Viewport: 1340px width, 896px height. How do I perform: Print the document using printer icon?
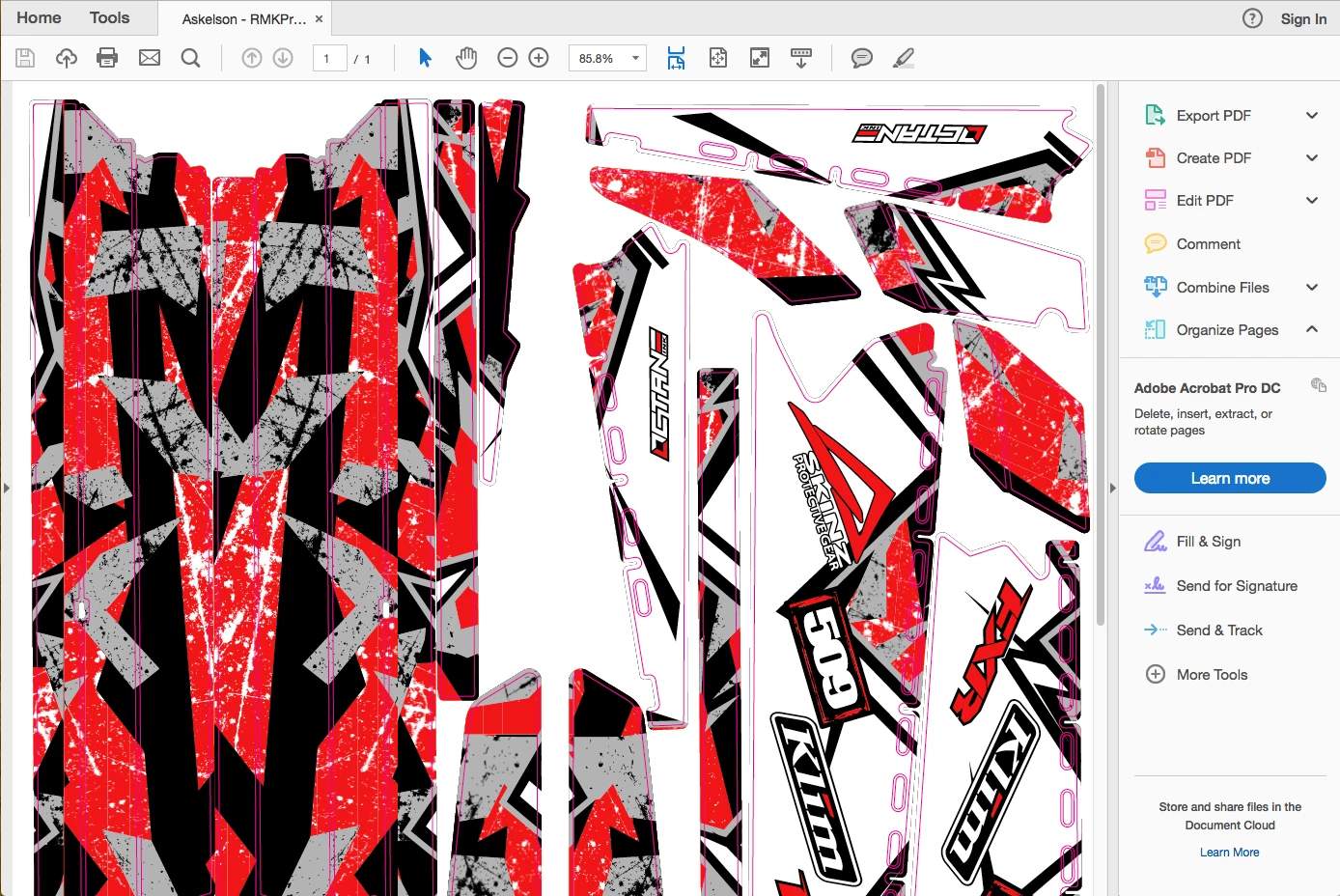click(x=107, y=58)
